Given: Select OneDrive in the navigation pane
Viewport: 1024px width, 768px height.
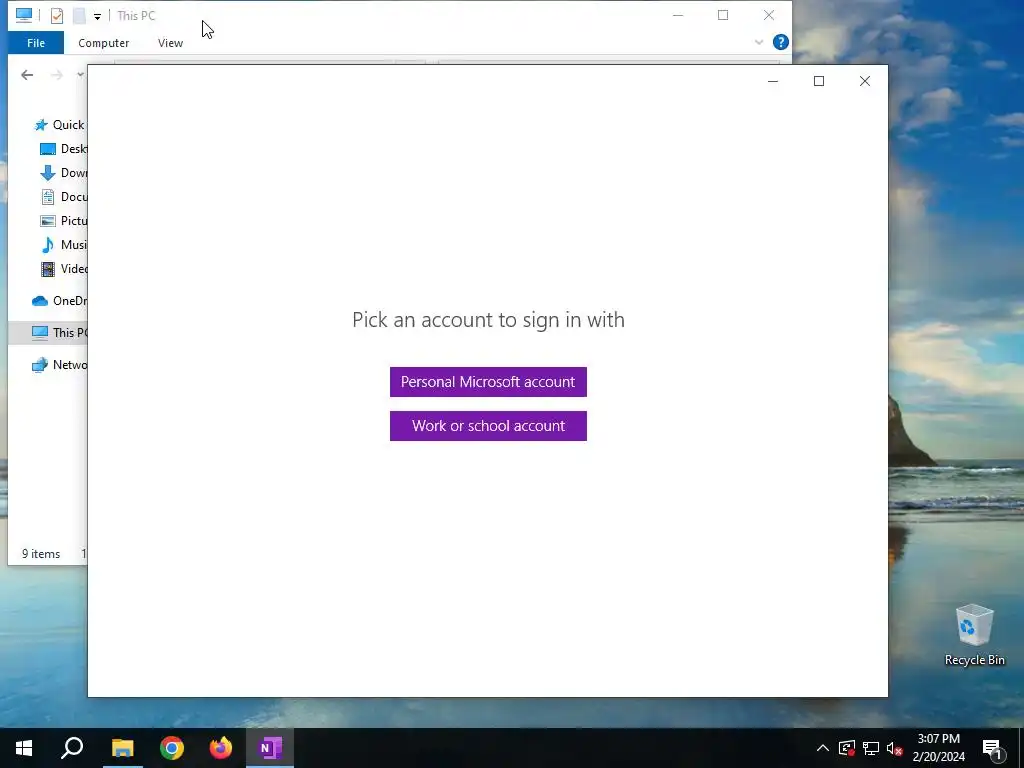Looking at the screenshot, I should click(59, 300).
